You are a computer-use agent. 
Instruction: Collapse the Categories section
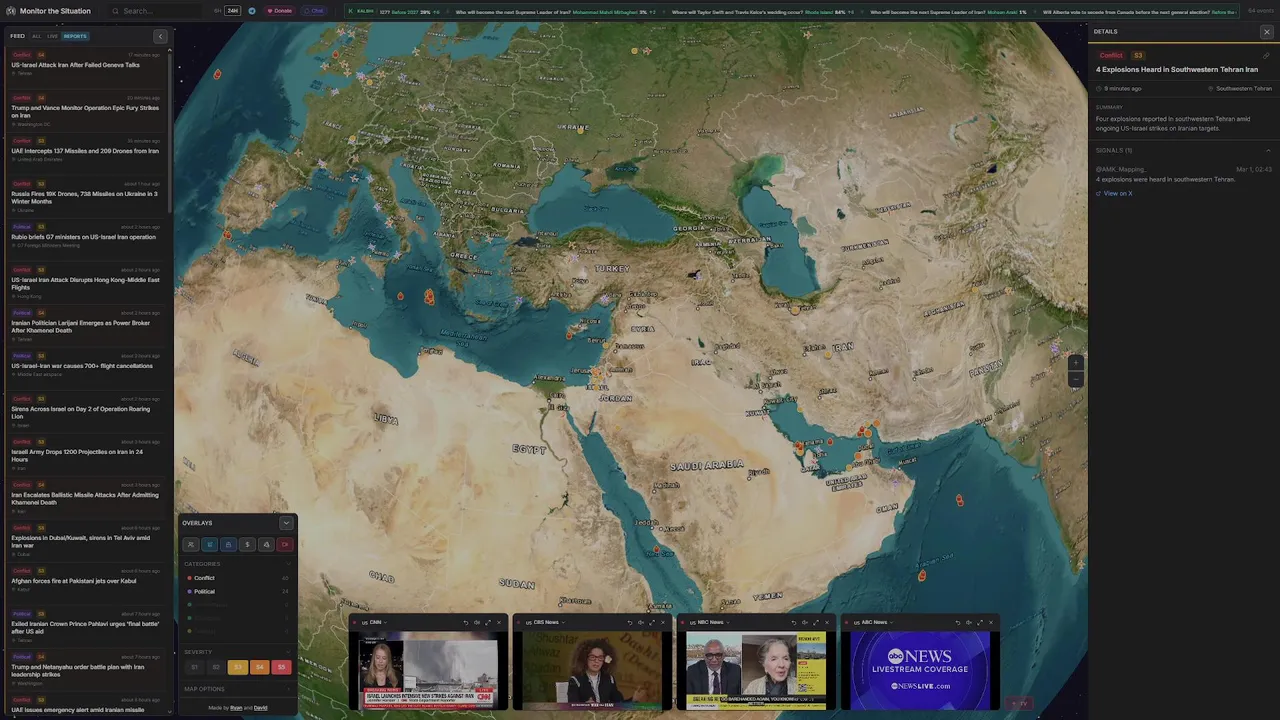288,564
